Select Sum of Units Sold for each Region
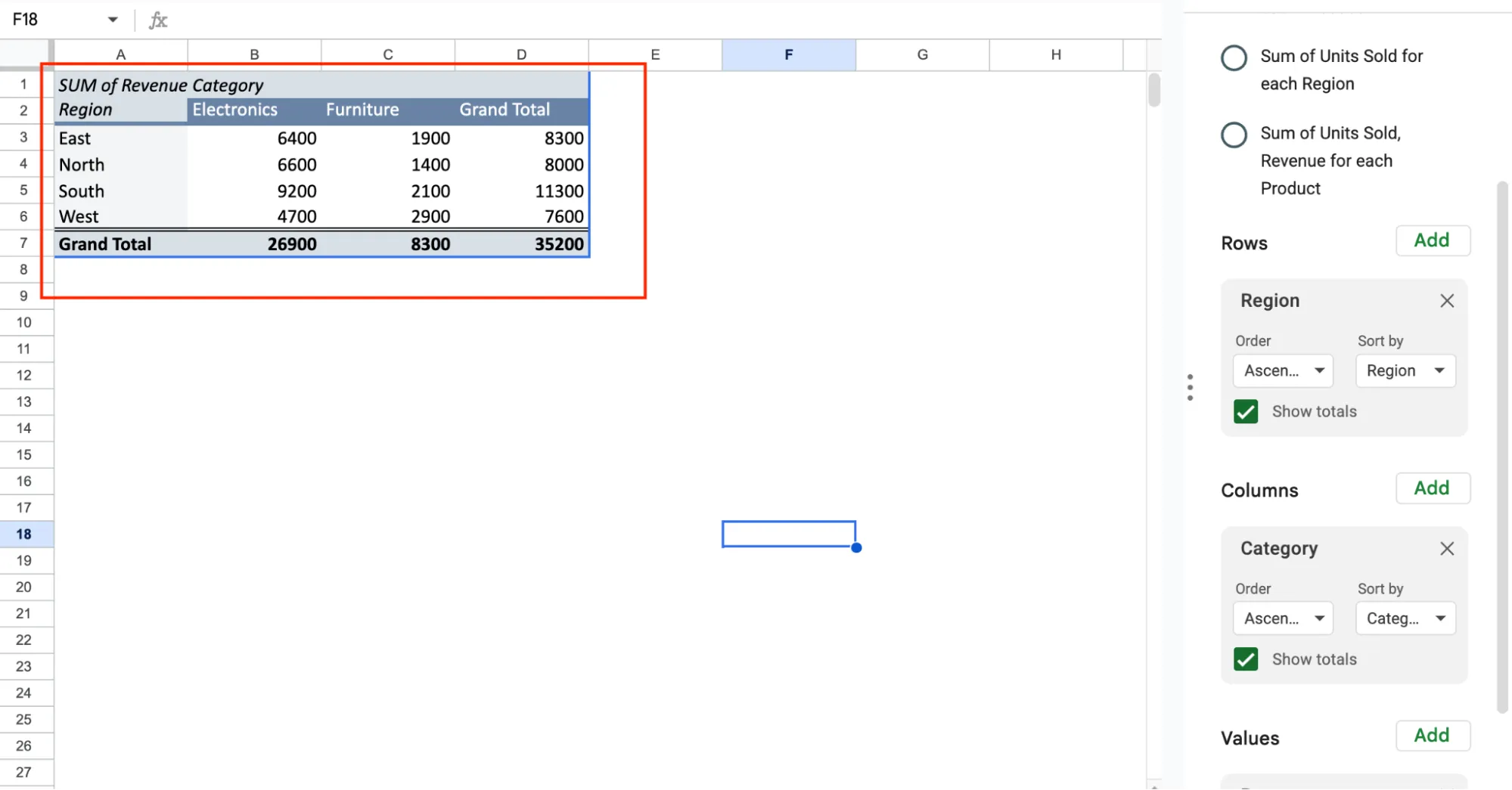This screenshot has height=790, width=1512. point(1233,57)
